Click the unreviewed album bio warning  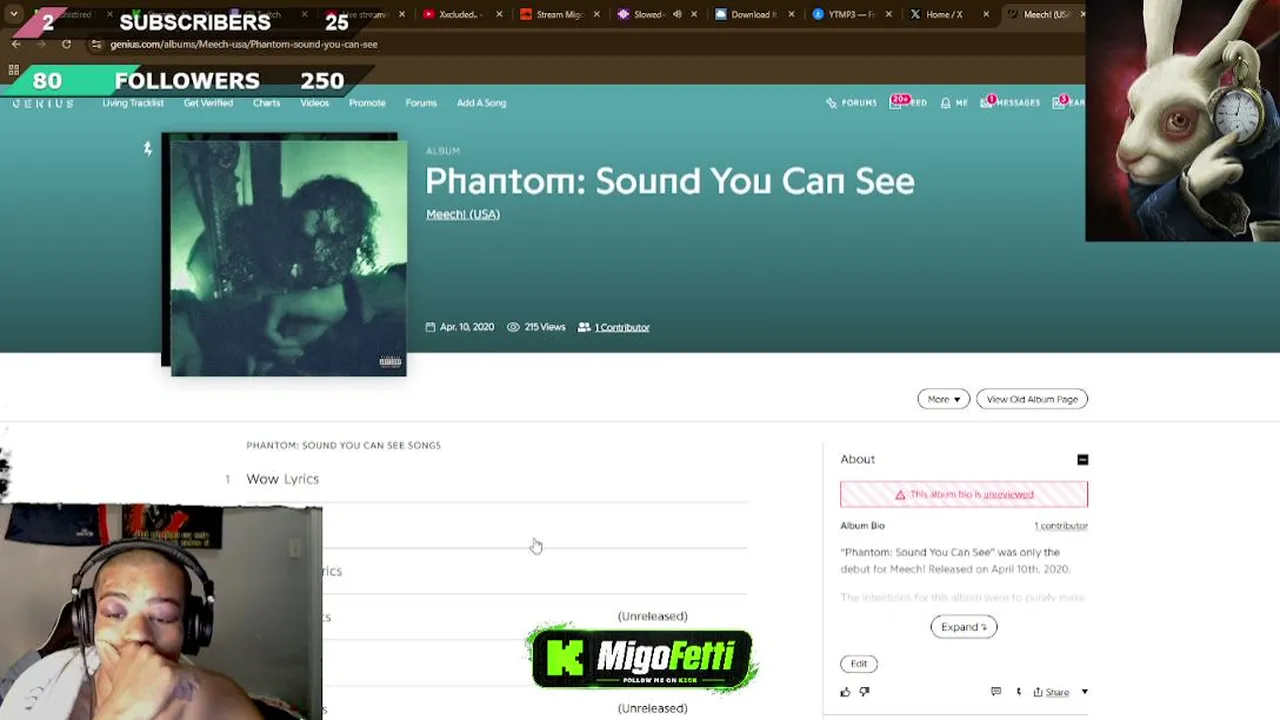tap(964, 494)
